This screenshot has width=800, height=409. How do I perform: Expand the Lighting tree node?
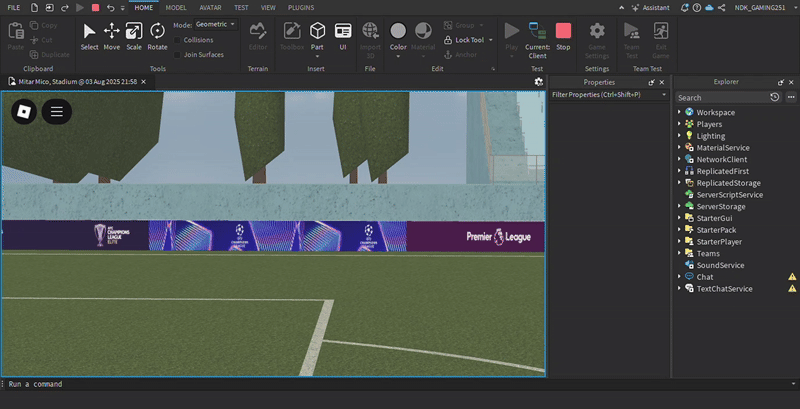point(679,136)
